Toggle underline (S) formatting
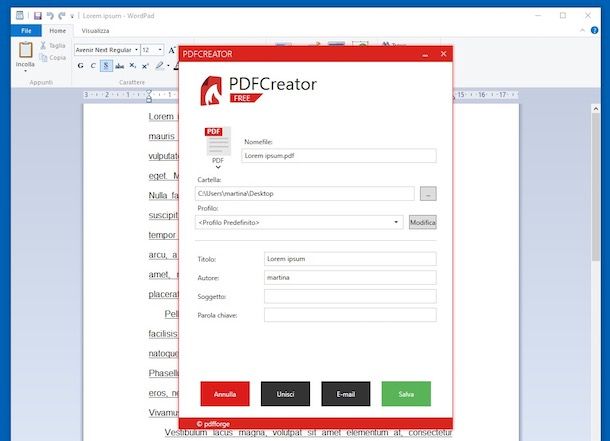 click(x=106, y=66)
